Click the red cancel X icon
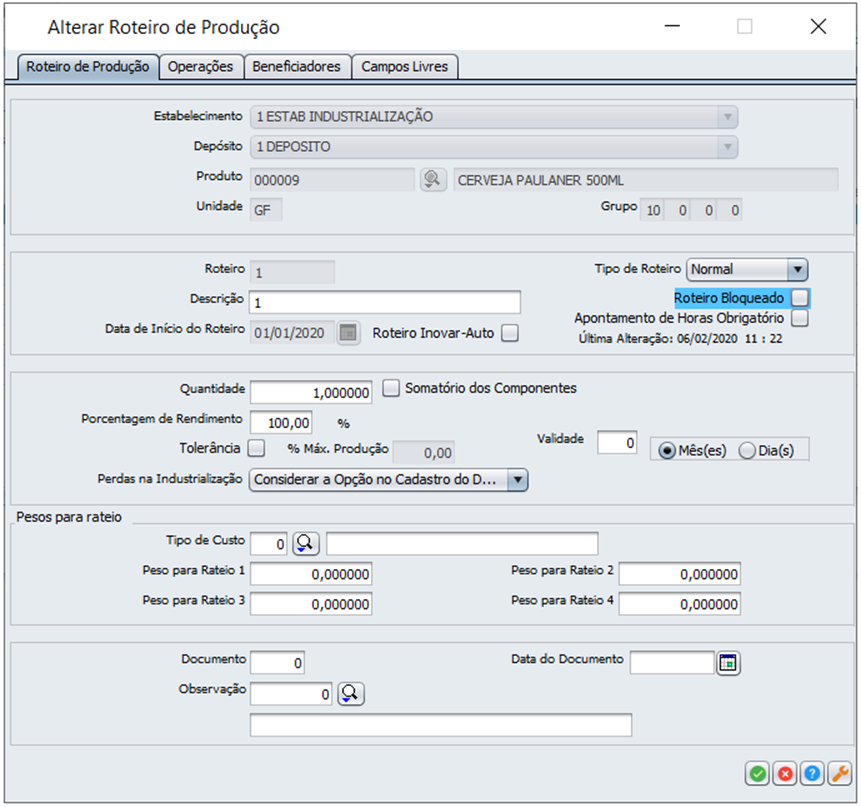This screenshot has height=807, width=861. pos(785,774)
